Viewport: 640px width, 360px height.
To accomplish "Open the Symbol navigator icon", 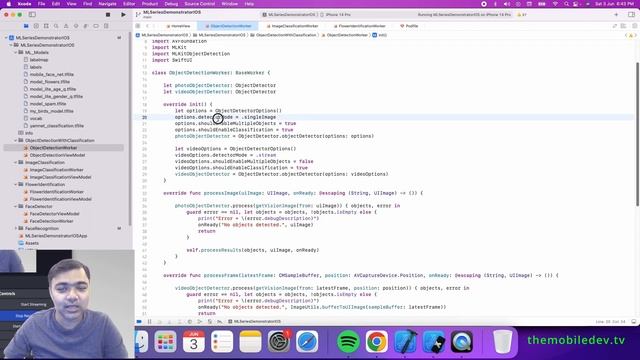I will click(46, 26).
